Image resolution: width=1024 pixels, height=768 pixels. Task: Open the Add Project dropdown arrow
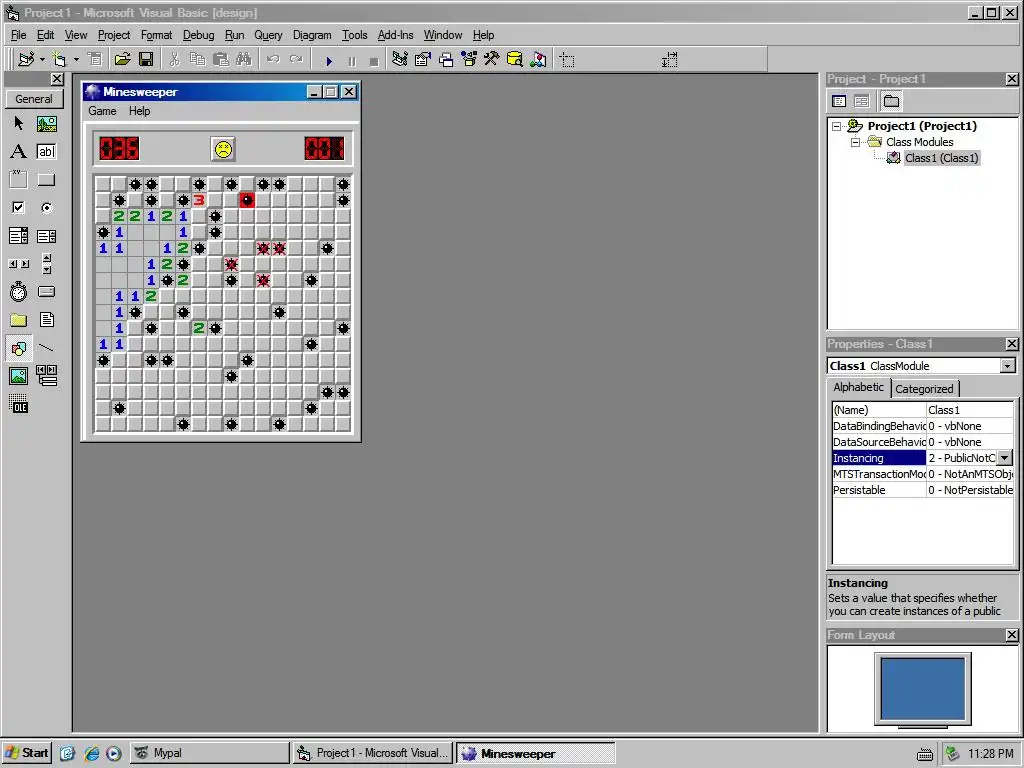tap(42, 59)
